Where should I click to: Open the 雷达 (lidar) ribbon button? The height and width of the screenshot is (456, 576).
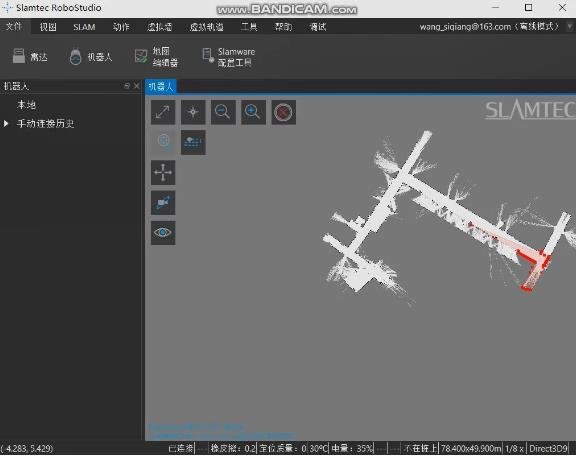coord(30,57)
